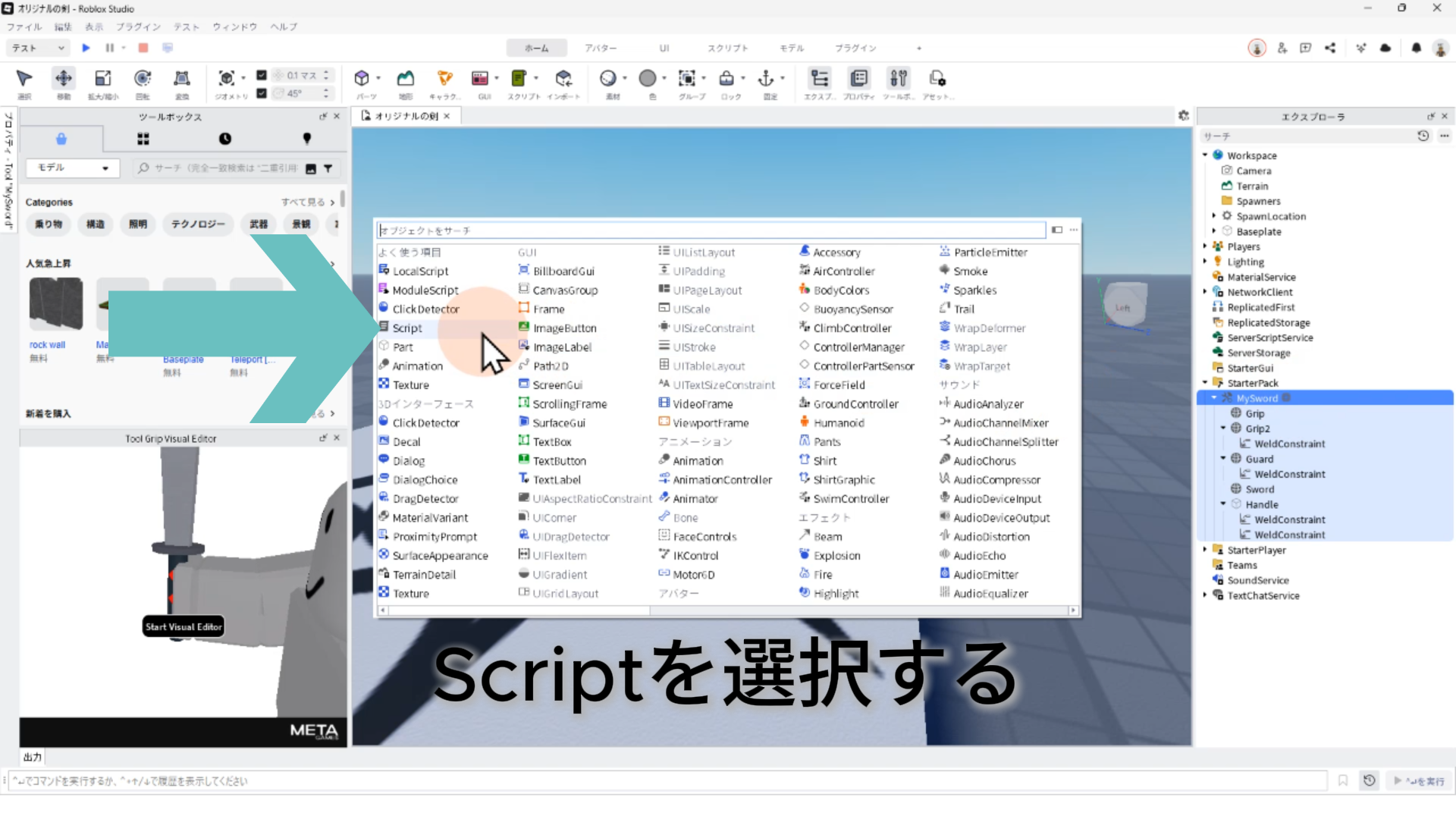Switch to the スクリプト ribbon tab
The height and width of the screenshot is (819, 1456).
pyautogui.click(x=727, y=48)
